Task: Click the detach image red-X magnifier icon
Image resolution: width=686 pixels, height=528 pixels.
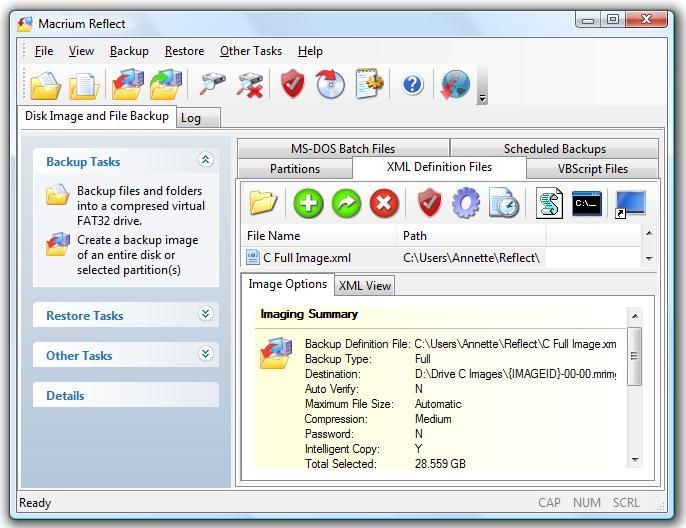Action: [x=250, y=85]
